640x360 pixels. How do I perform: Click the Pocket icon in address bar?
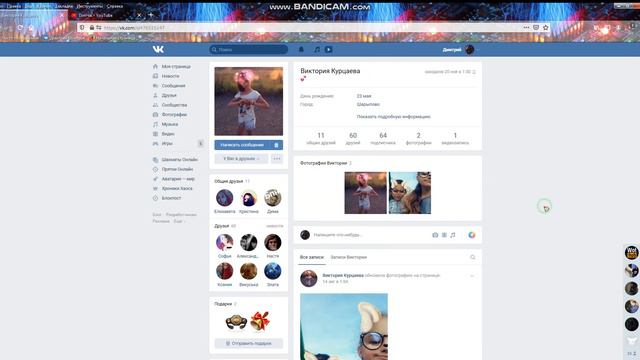point(536,27)
